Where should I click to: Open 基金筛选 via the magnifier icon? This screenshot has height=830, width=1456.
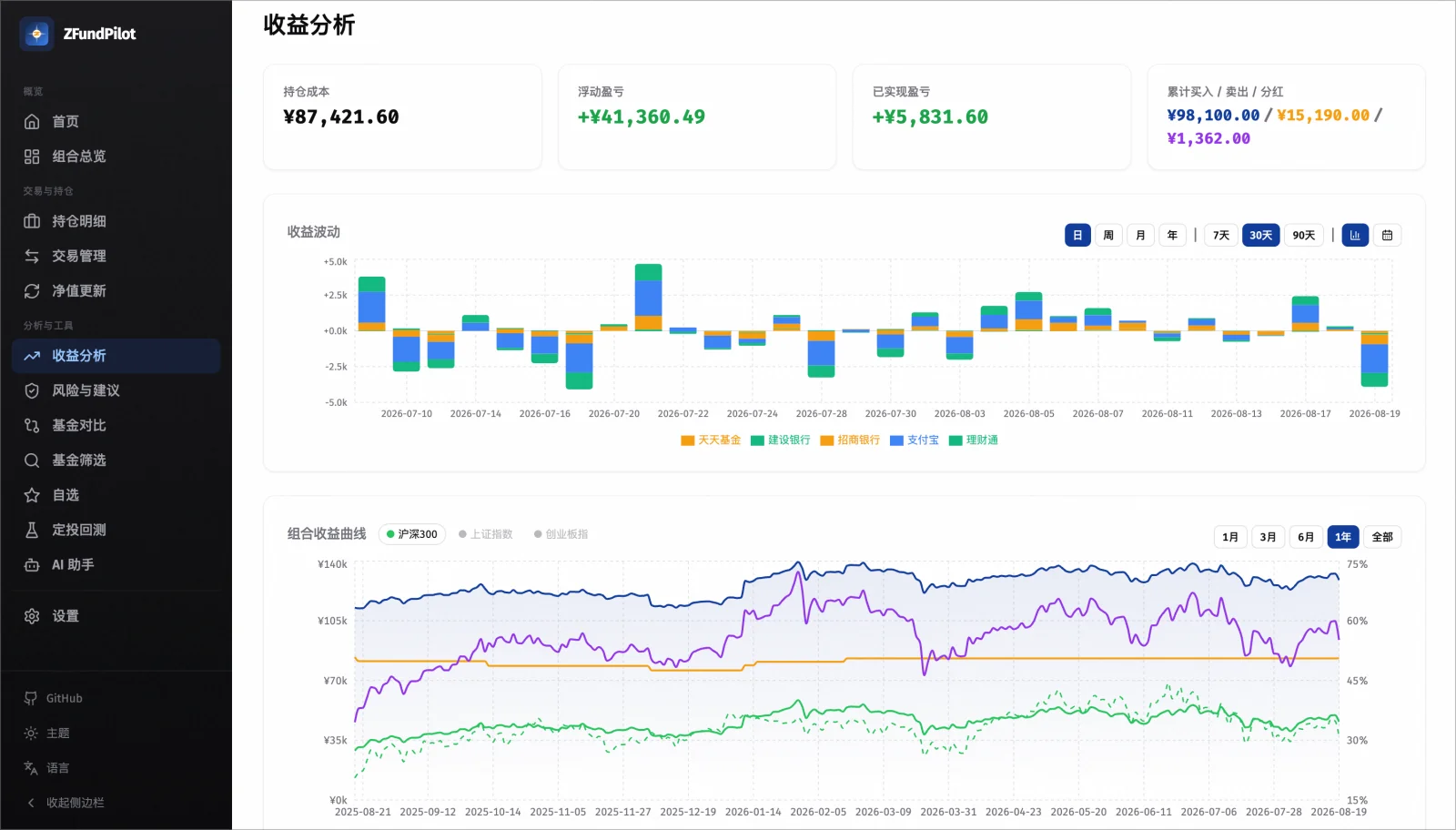(32, 461)
